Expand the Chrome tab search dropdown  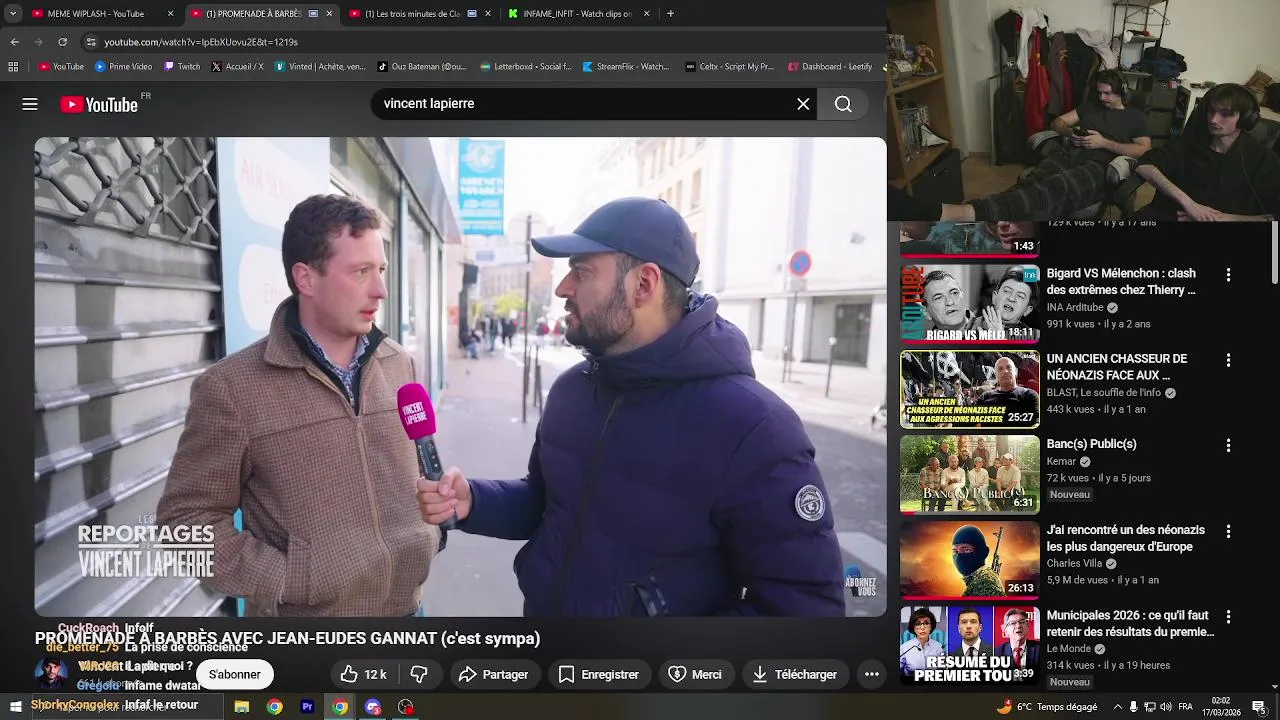click(x=13, y=14)
